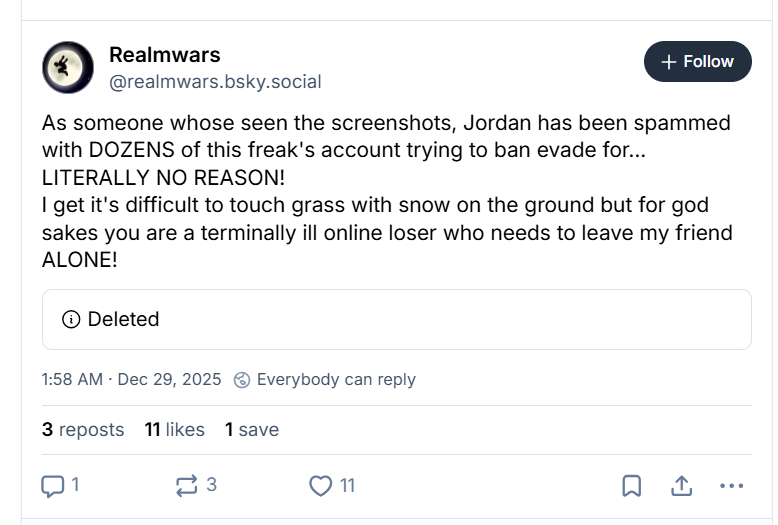Visit the @realmwars.bsky.social handle link
Viewport: 778px width, 525px height.
coord(215,82)
